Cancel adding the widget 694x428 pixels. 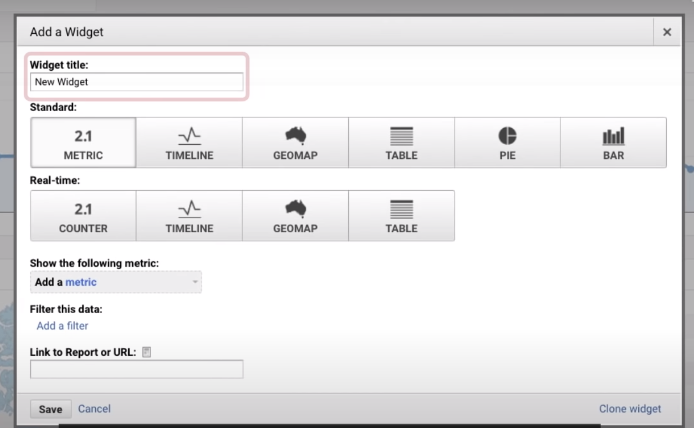pos(94,409)
